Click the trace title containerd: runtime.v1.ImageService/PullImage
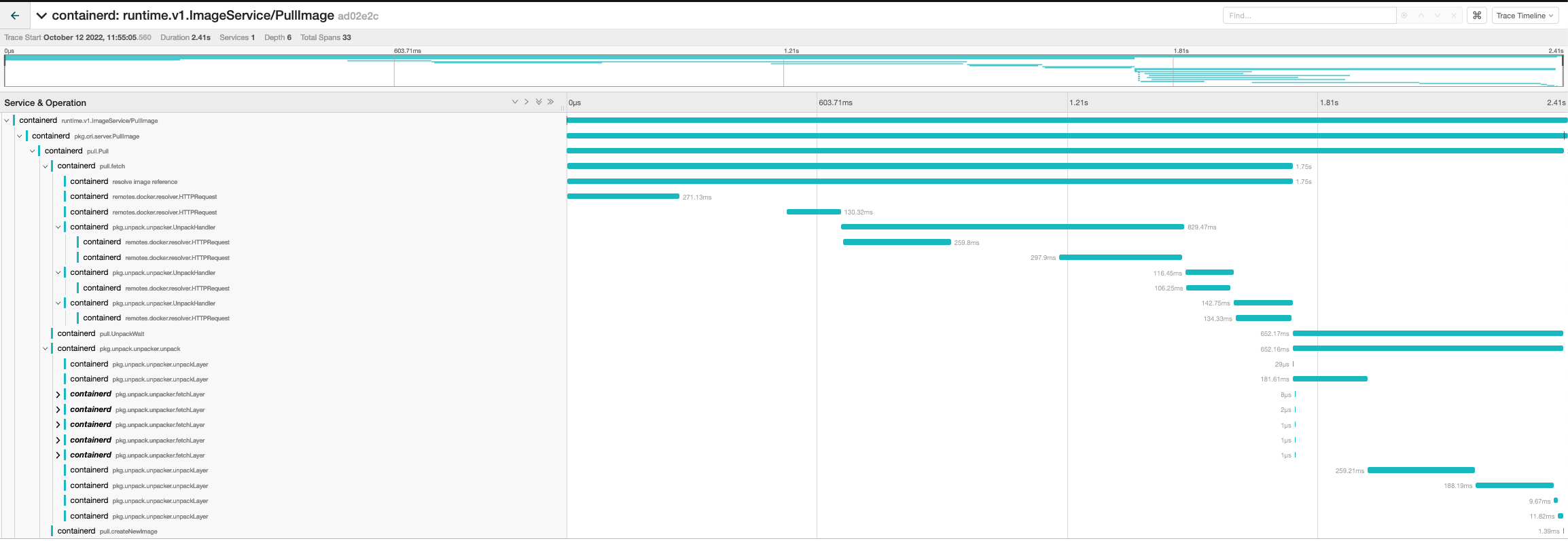 [x=193, y=16]
